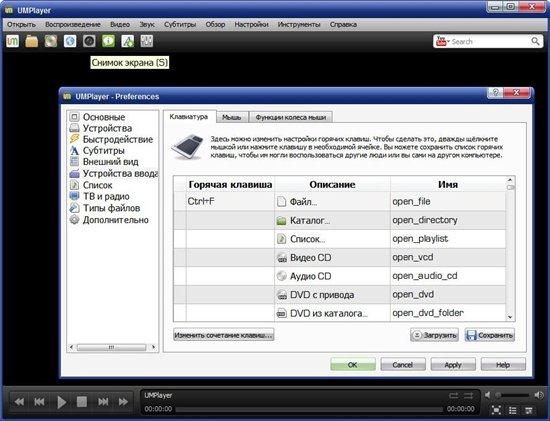Toggle the shuffle icon in the player display
Viewport: 550px width, 421px height.
pyautogui.click(x=469, y=396)
